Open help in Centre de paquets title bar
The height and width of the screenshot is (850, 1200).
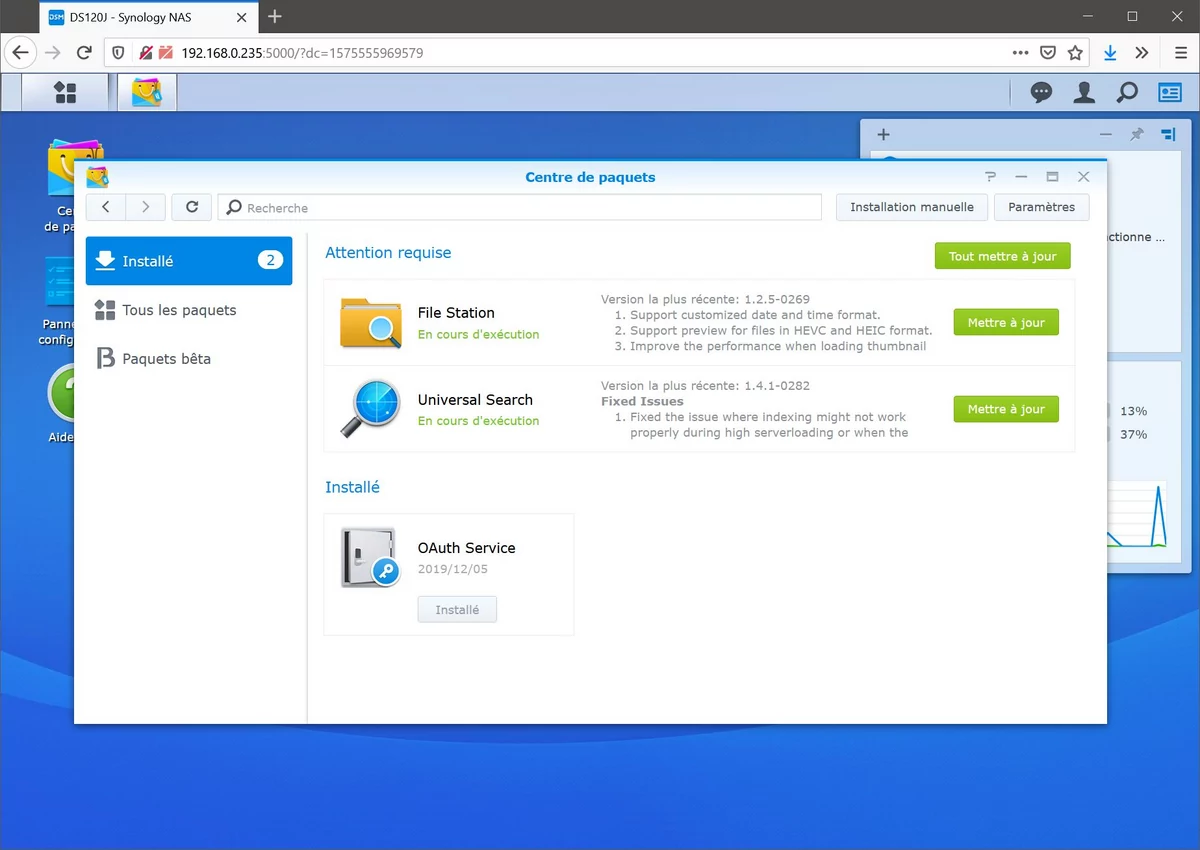click(x=991, y=176)
